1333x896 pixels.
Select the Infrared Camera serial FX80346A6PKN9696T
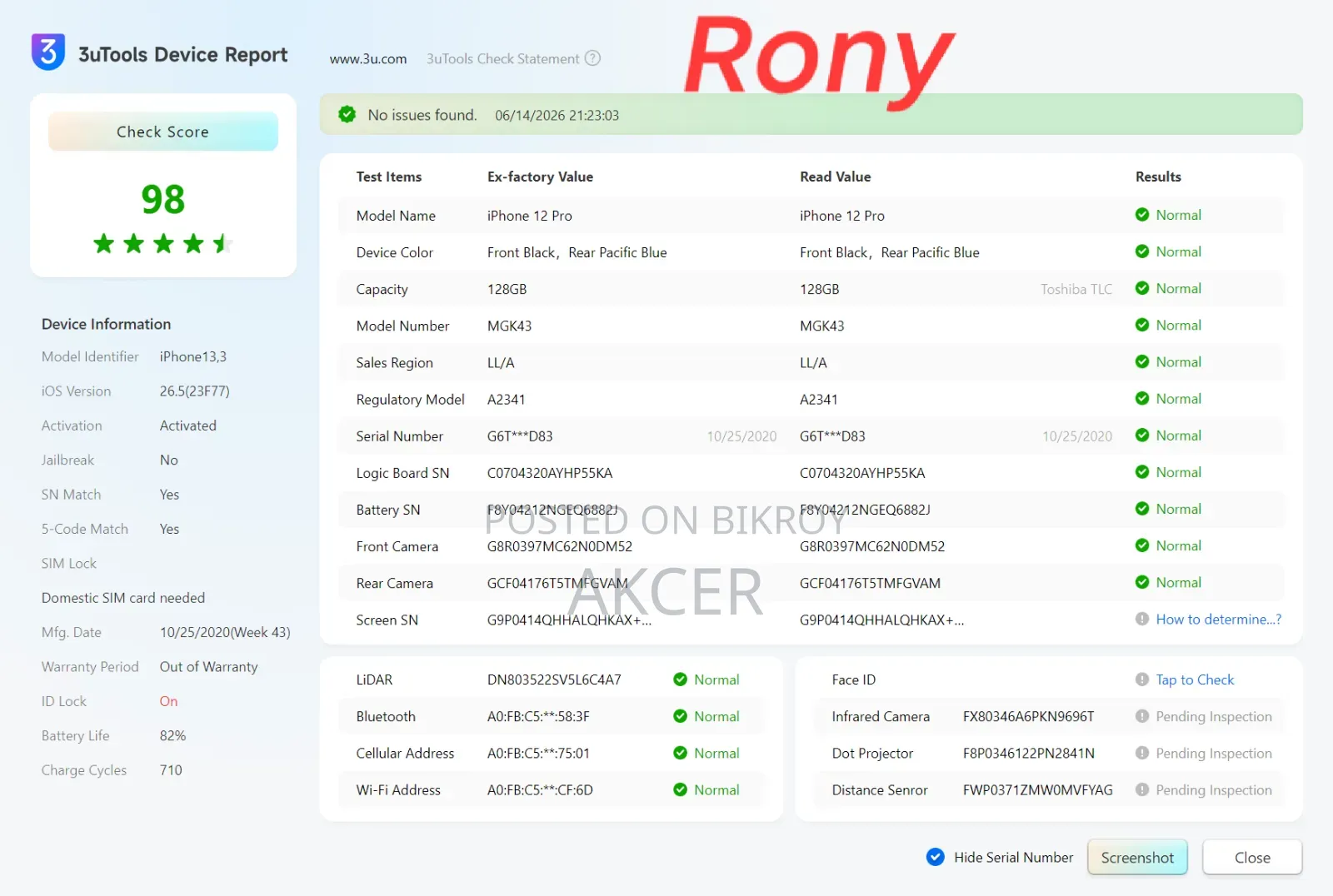click(1029, 716)
